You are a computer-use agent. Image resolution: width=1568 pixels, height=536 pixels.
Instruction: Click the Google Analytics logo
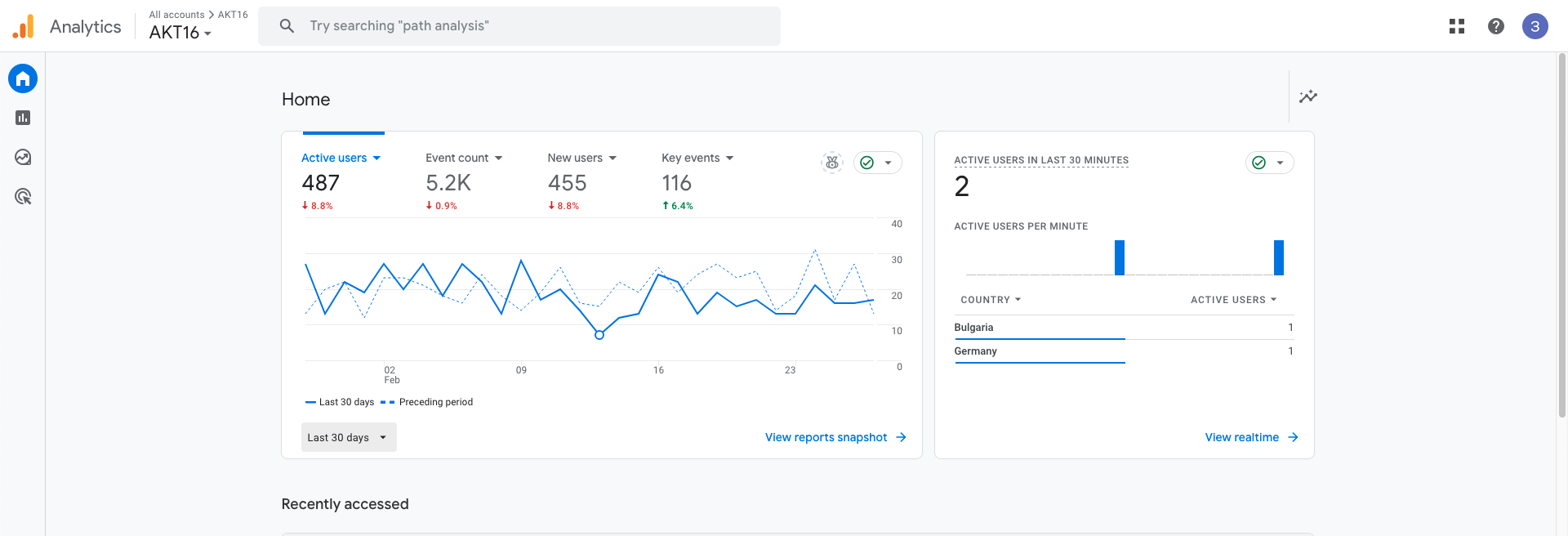(x=24, y=26)
